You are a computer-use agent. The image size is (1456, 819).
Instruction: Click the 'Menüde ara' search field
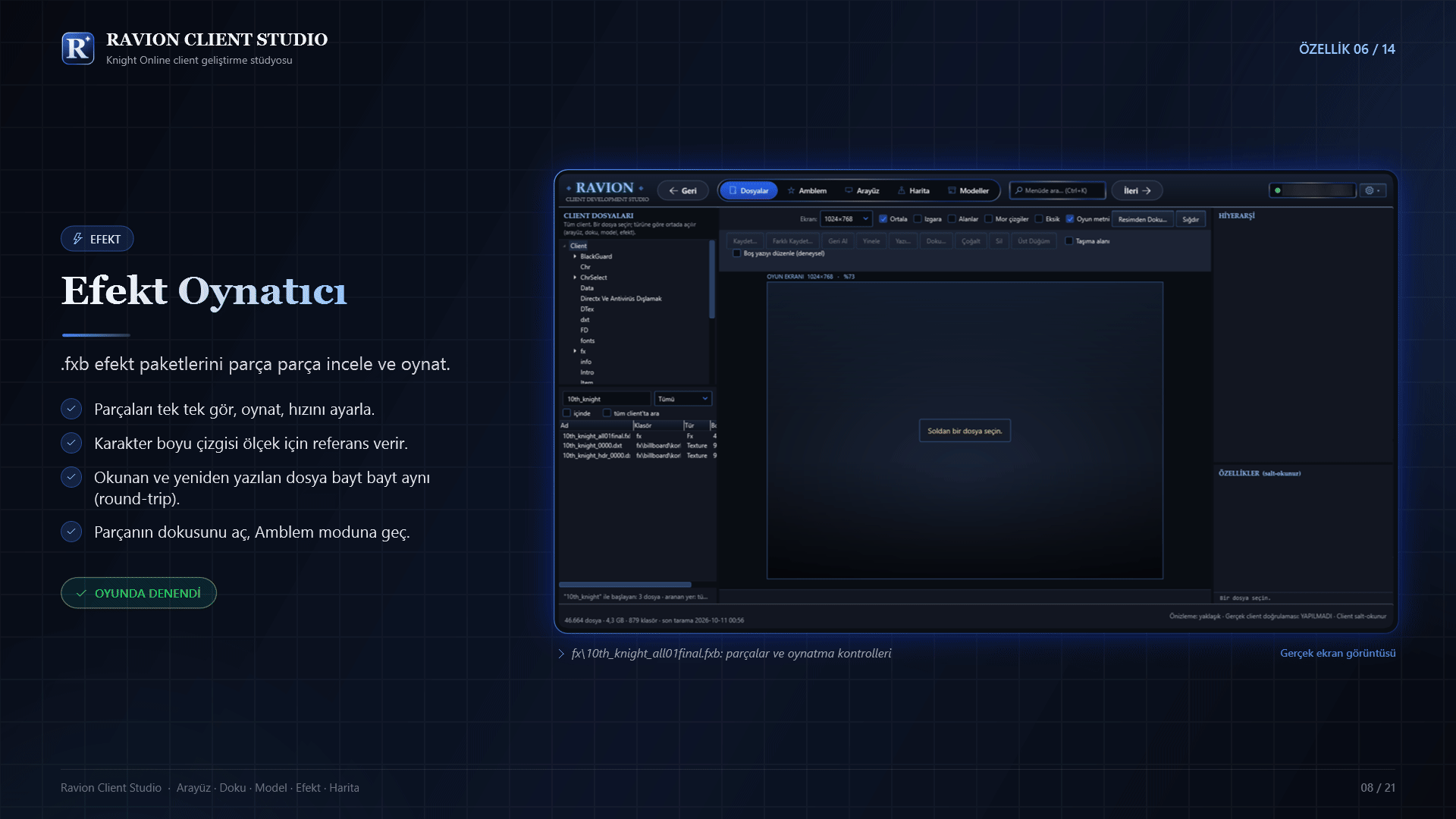(x=1057, y=190)
